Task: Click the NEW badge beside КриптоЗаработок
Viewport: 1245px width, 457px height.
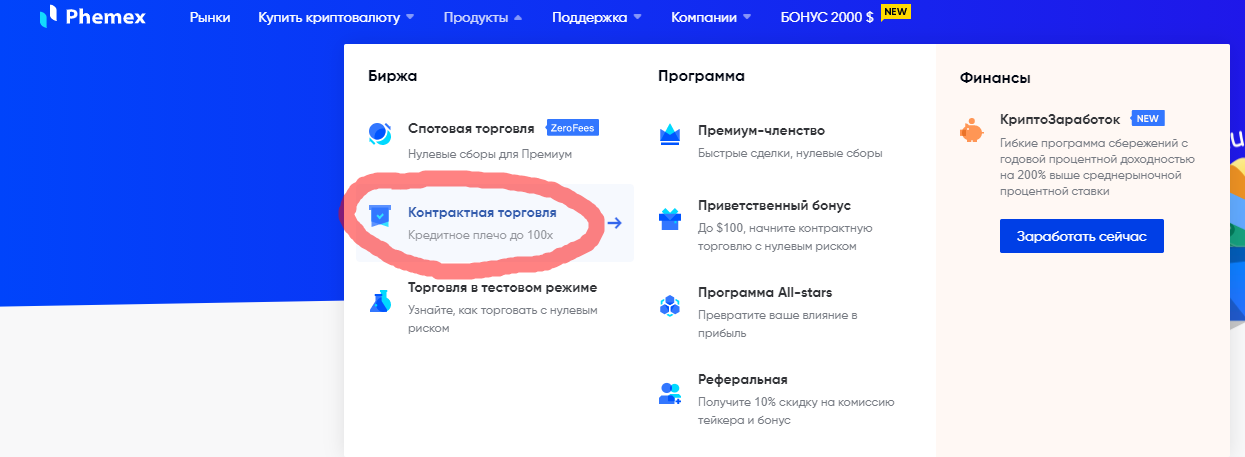Action: point(1148,118)
